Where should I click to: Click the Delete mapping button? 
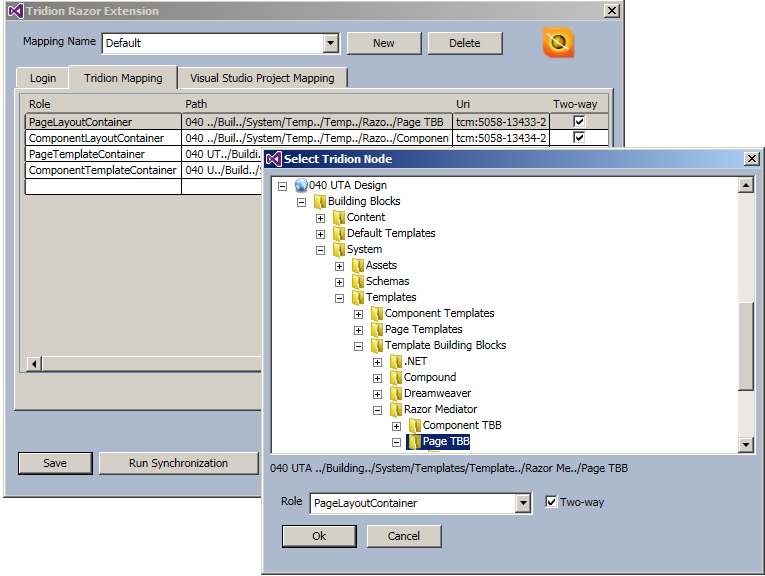pyautogui.click(x=465, y=43)
